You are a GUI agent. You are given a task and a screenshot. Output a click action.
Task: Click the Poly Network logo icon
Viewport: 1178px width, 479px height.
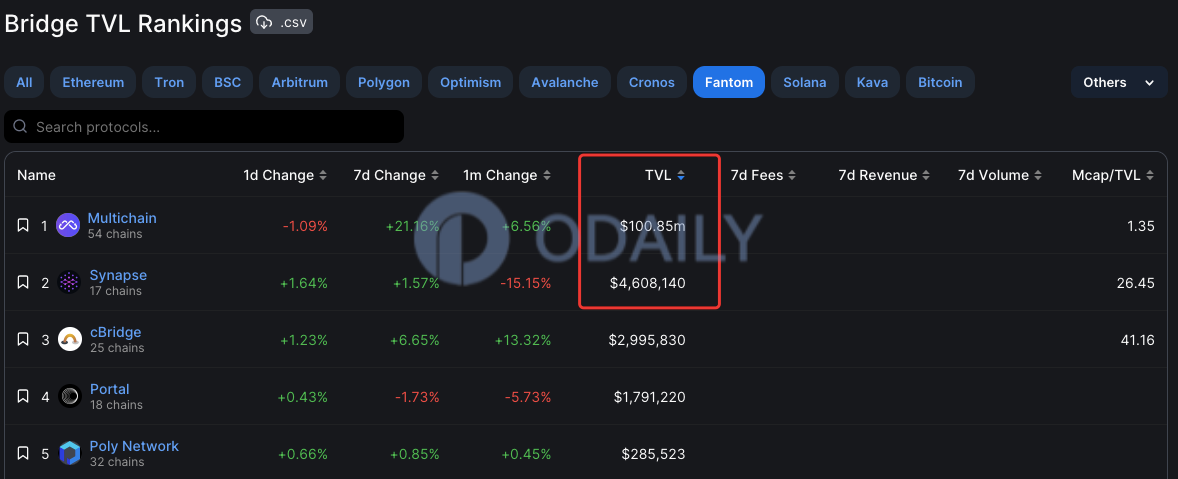point(70,453)
